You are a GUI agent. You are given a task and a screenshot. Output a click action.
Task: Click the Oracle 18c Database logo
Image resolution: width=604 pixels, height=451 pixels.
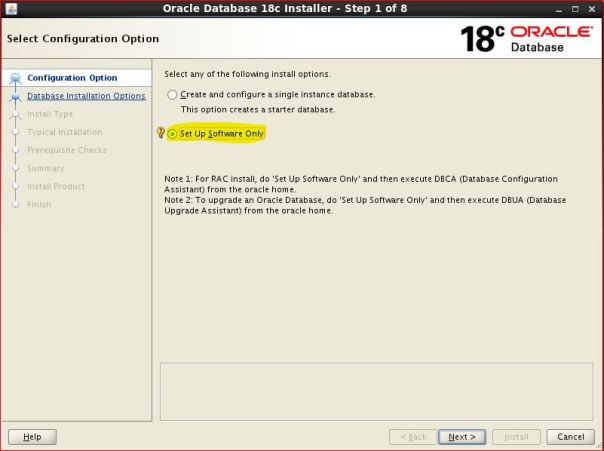pyautogui.click(x=526, y=39)
